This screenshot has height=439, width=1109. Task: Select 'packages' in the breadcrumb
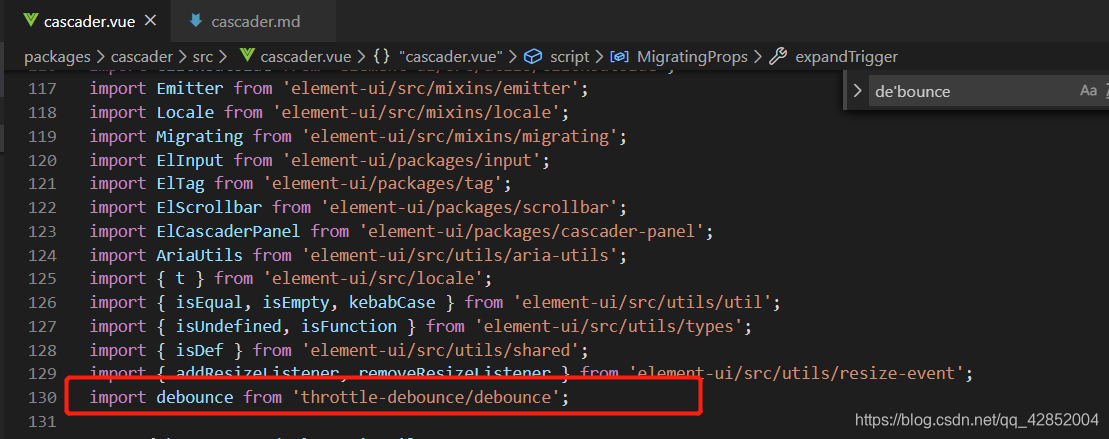click(x=57, y=57)
